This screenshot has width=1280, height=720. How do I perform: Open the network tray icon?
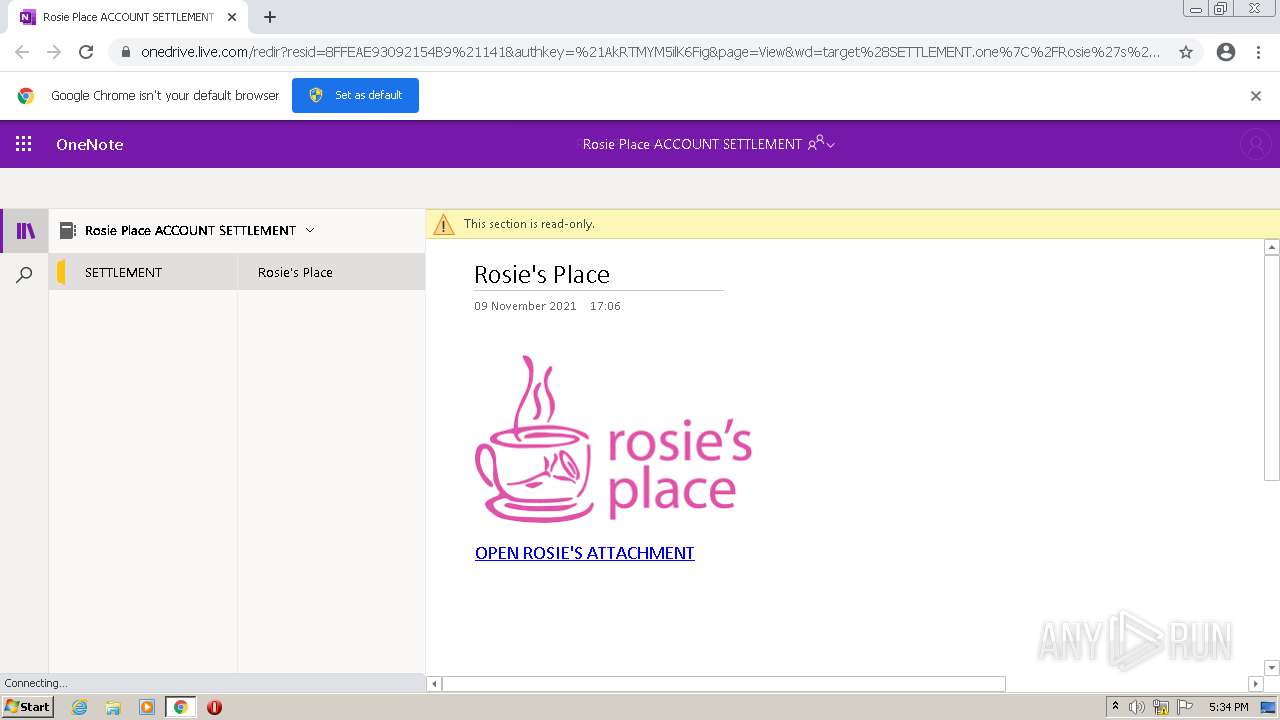coord(1161,707)
